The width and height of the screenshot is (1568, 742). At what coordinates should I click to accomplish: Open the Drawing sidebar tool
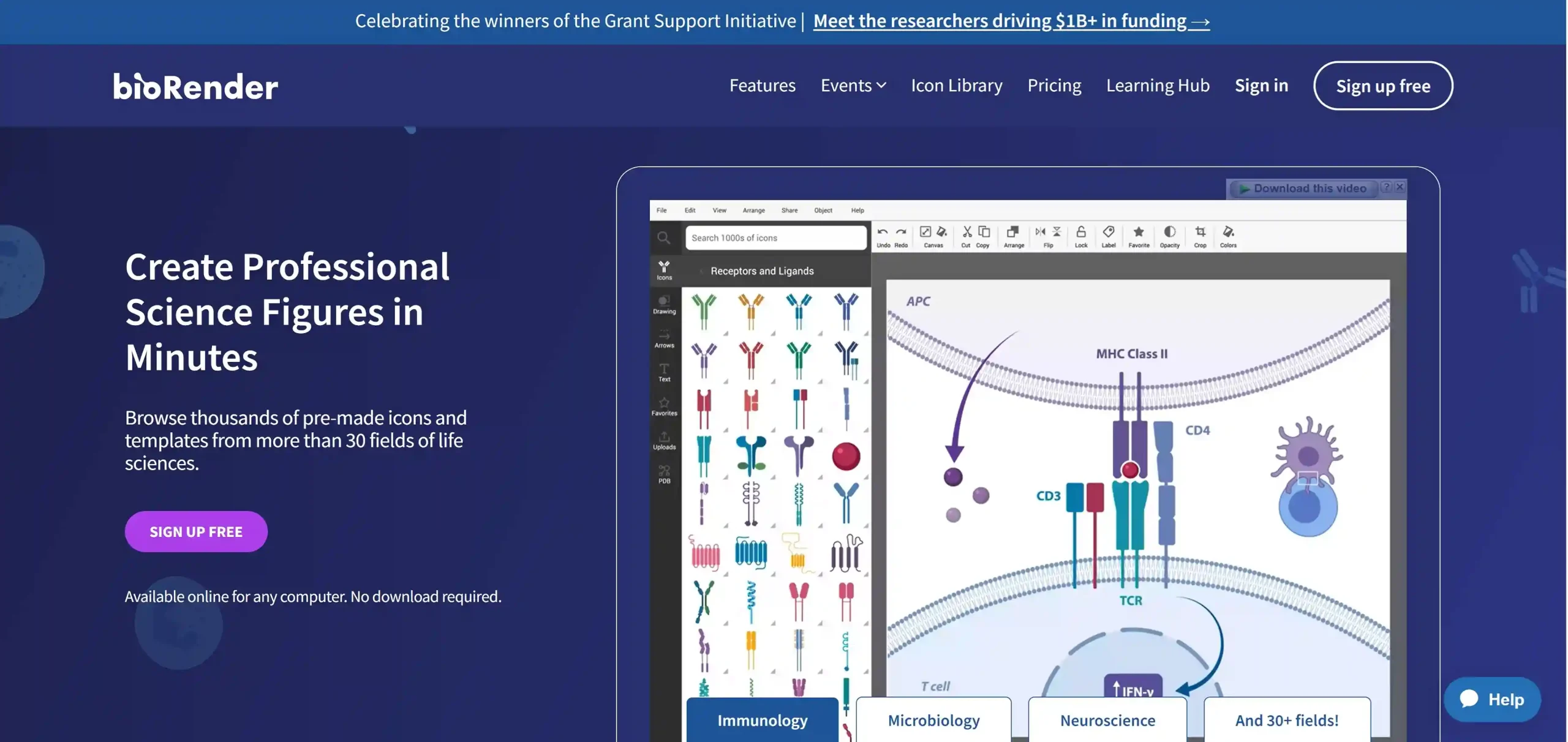(664, 304)
